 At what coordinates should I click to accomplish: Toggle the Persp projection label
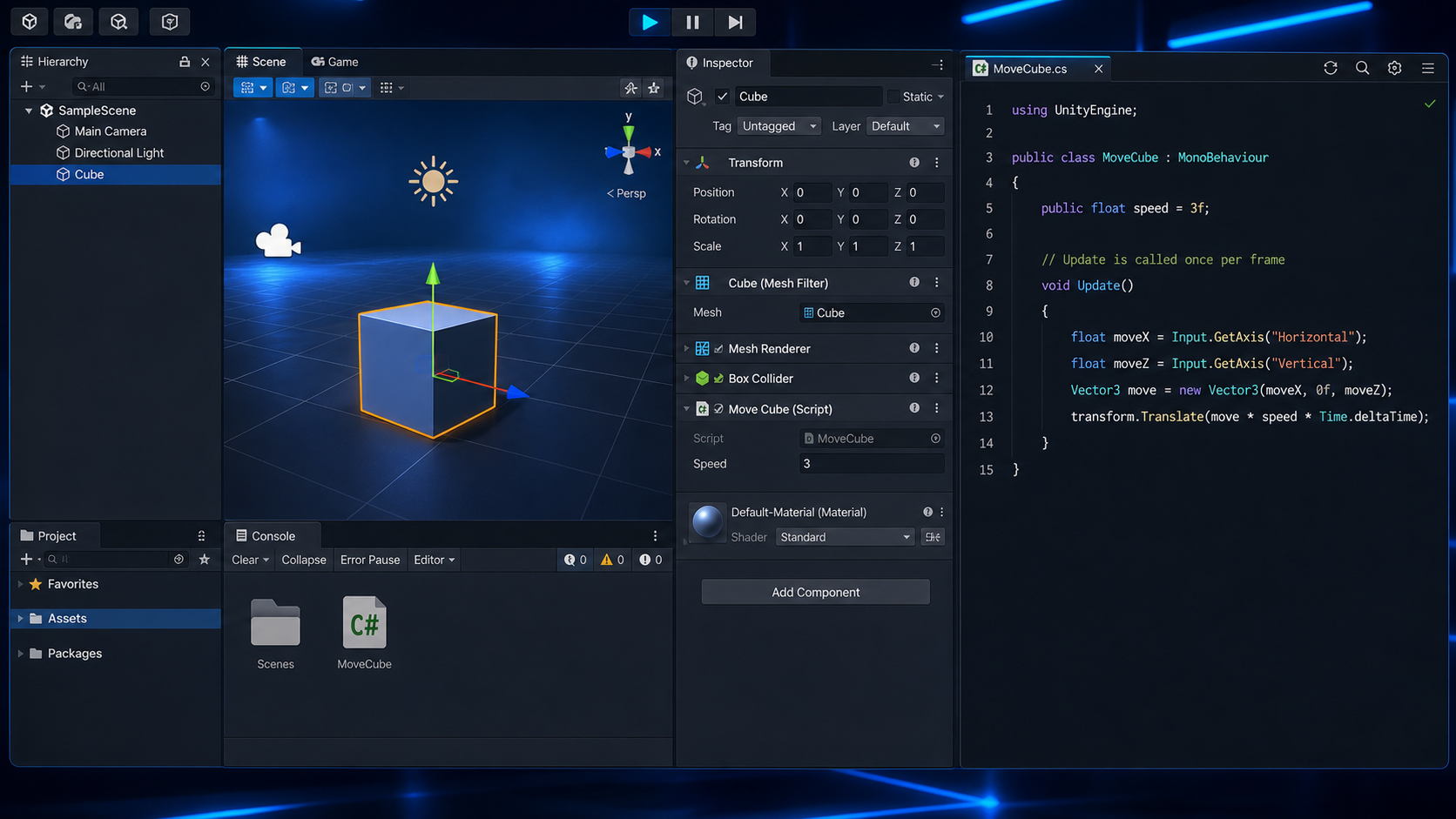pyautogui.click(x=626, y=193)
